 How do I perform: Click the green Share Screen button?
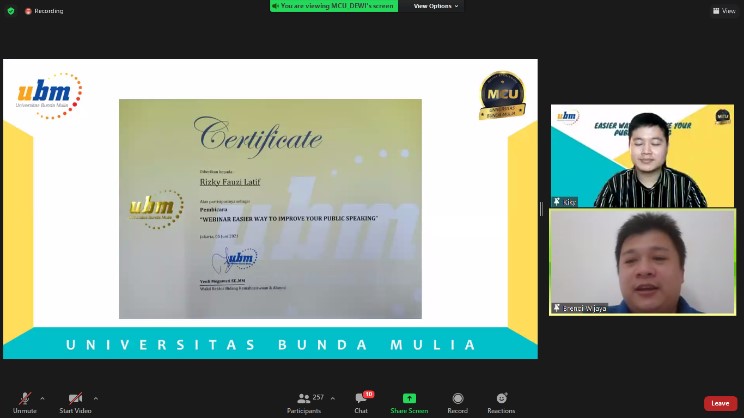(409, 403)
